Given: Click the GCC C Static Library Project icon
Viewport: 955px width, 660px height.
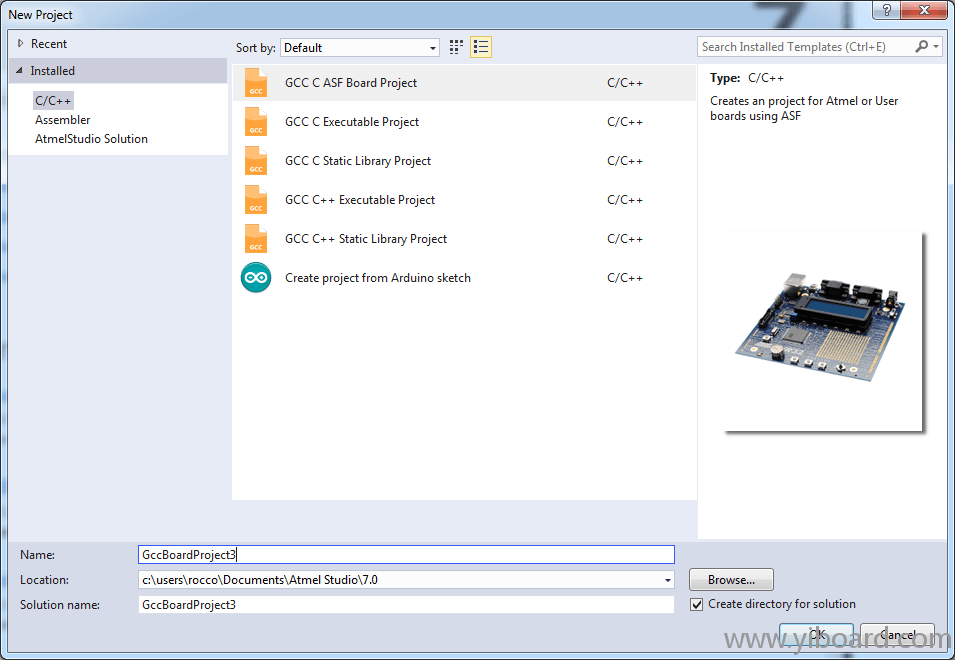Looking at the screenshot, I should [x=256, y=160].
